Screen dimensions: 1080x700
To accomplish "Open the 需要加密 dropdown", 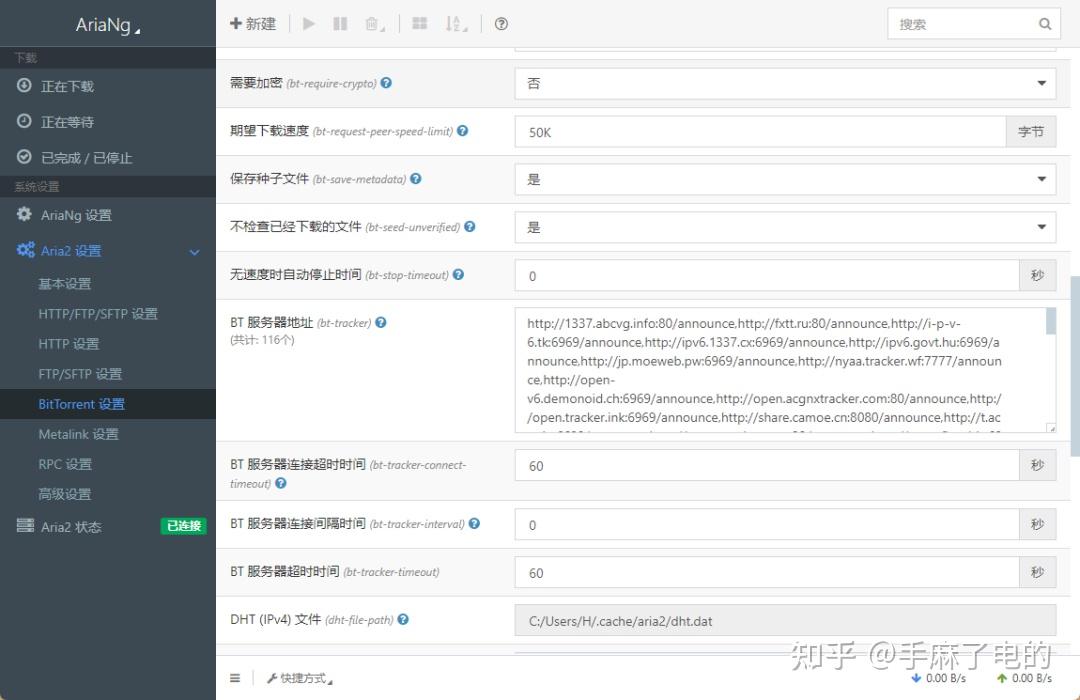I will coord(785,83).
